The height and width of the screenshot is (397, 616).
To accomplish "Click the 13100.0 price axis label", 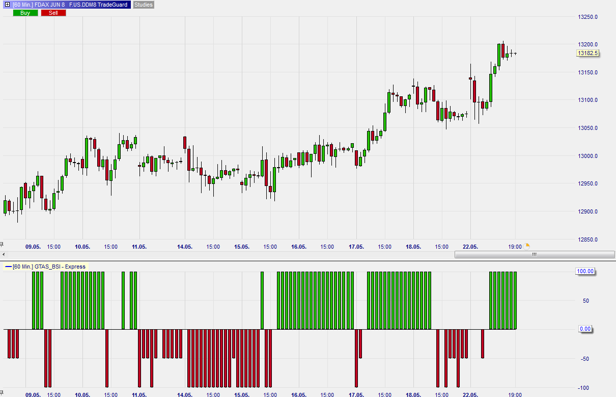I will point(588,100).
